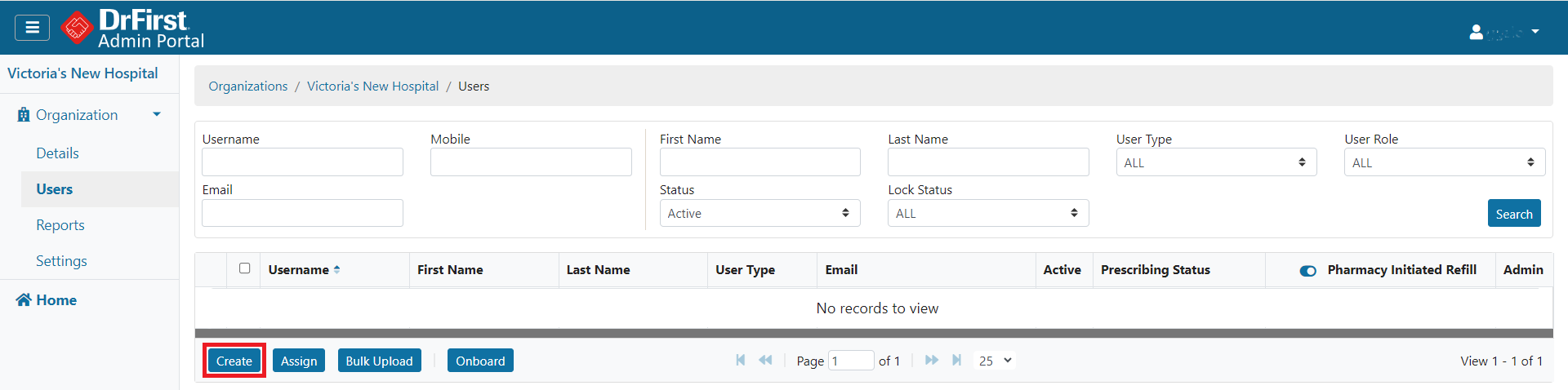Toggle the Pharmacy Initiated Refill switch
The image size is (1568, 390).
click(x=1307, y=271)
